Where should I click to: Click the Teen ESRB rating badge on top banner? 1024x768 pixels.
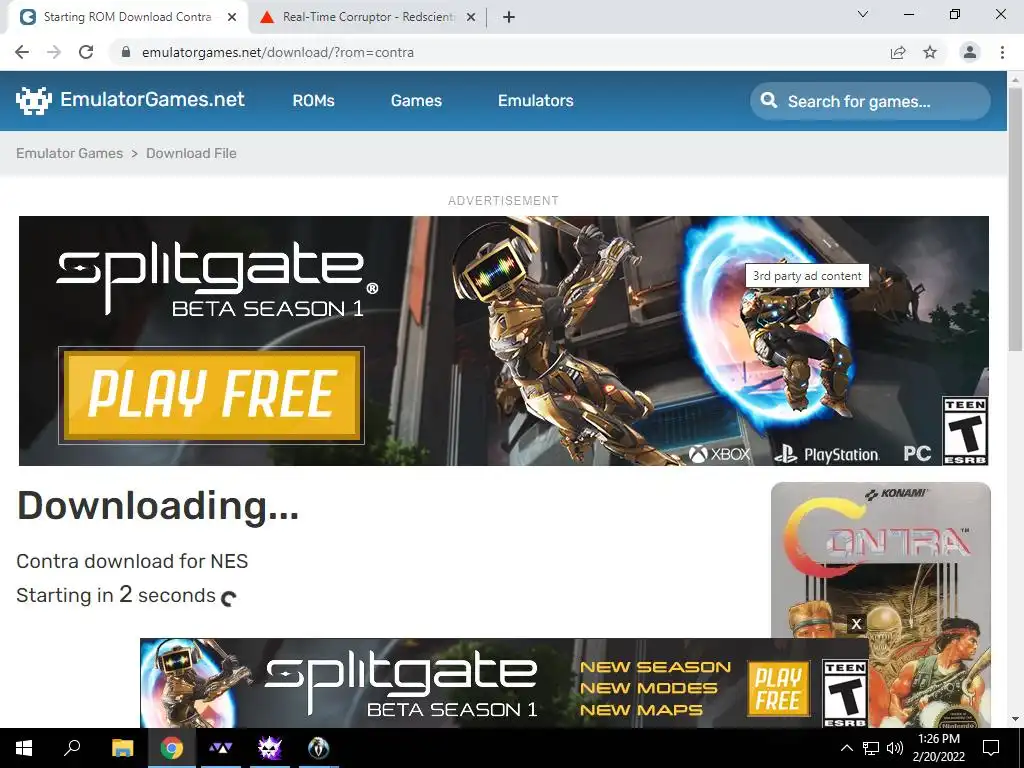click(x=965, y=430)
